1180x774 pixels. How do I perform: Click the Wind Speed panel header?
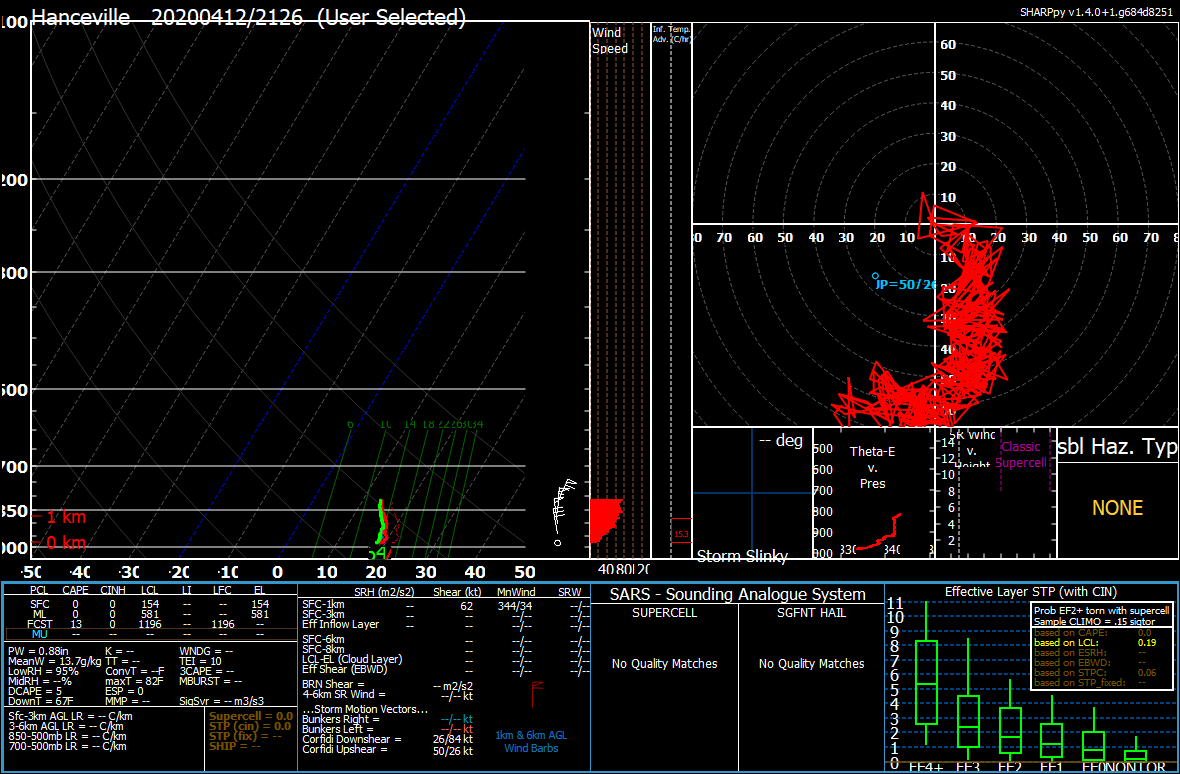click(610, 41)
